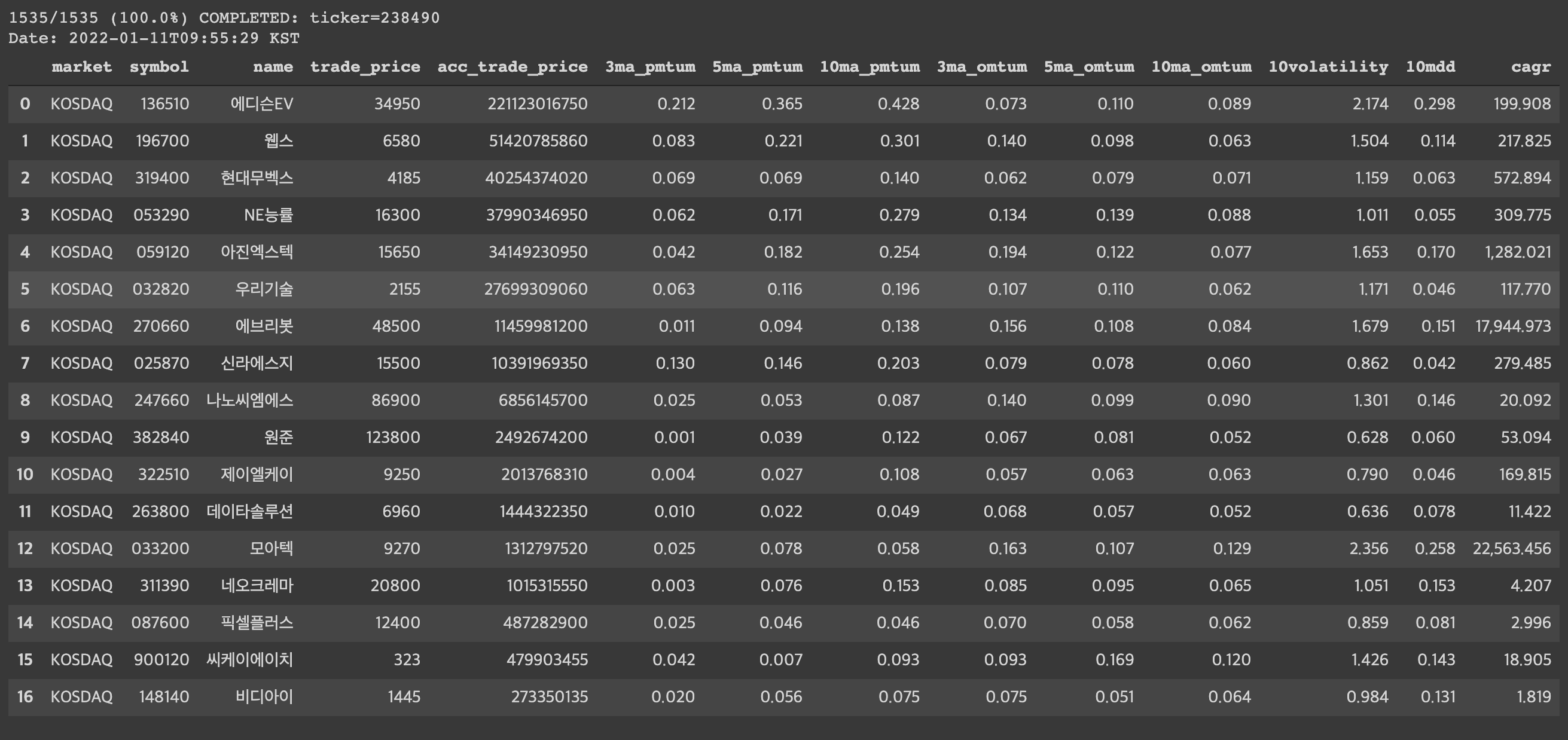Click cagr value 17,944.973
This screenshot has width=1568, height=740.
pyautogui.click(x=1512, y=327)
